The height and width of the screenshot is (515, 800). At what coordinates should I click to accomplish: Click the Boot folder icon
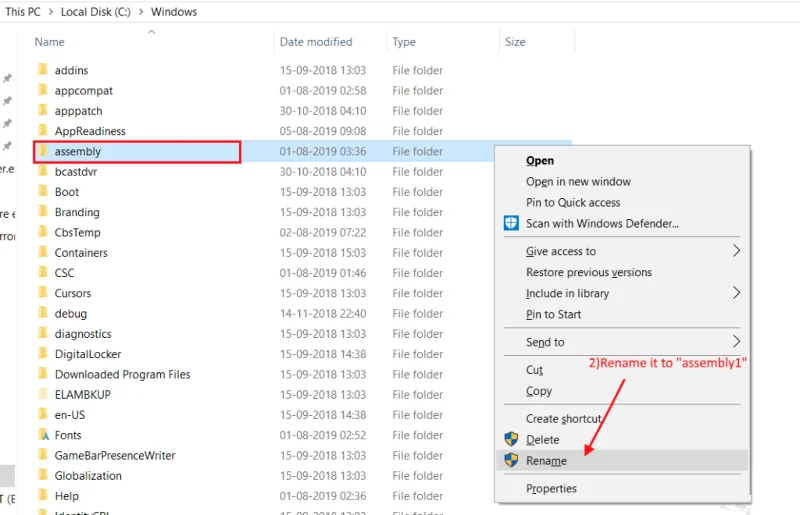[x=43, y=191]
